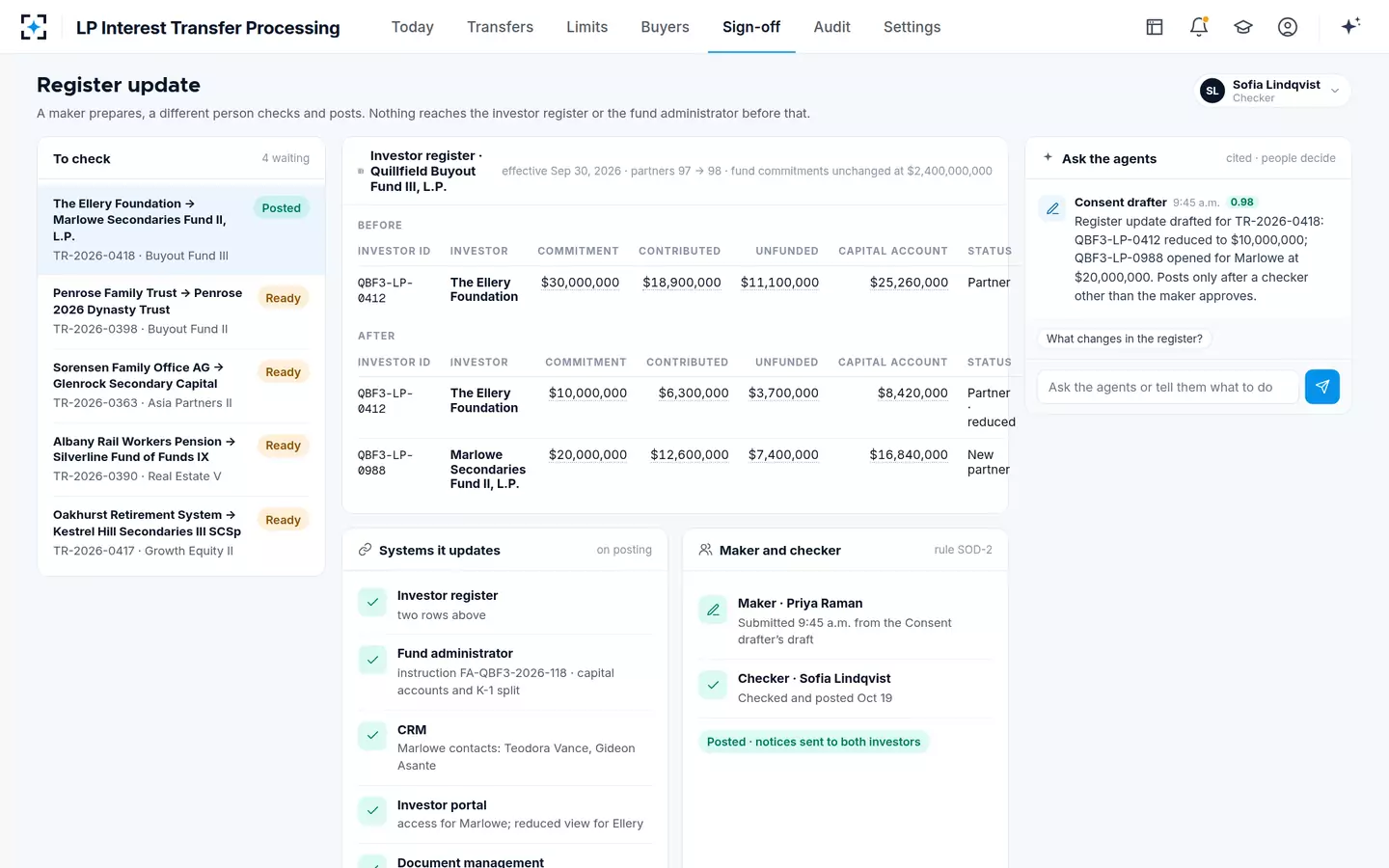Click investor ID QBF3-LP-0988
Screen dimensions: 1389x868
(385, 463)
